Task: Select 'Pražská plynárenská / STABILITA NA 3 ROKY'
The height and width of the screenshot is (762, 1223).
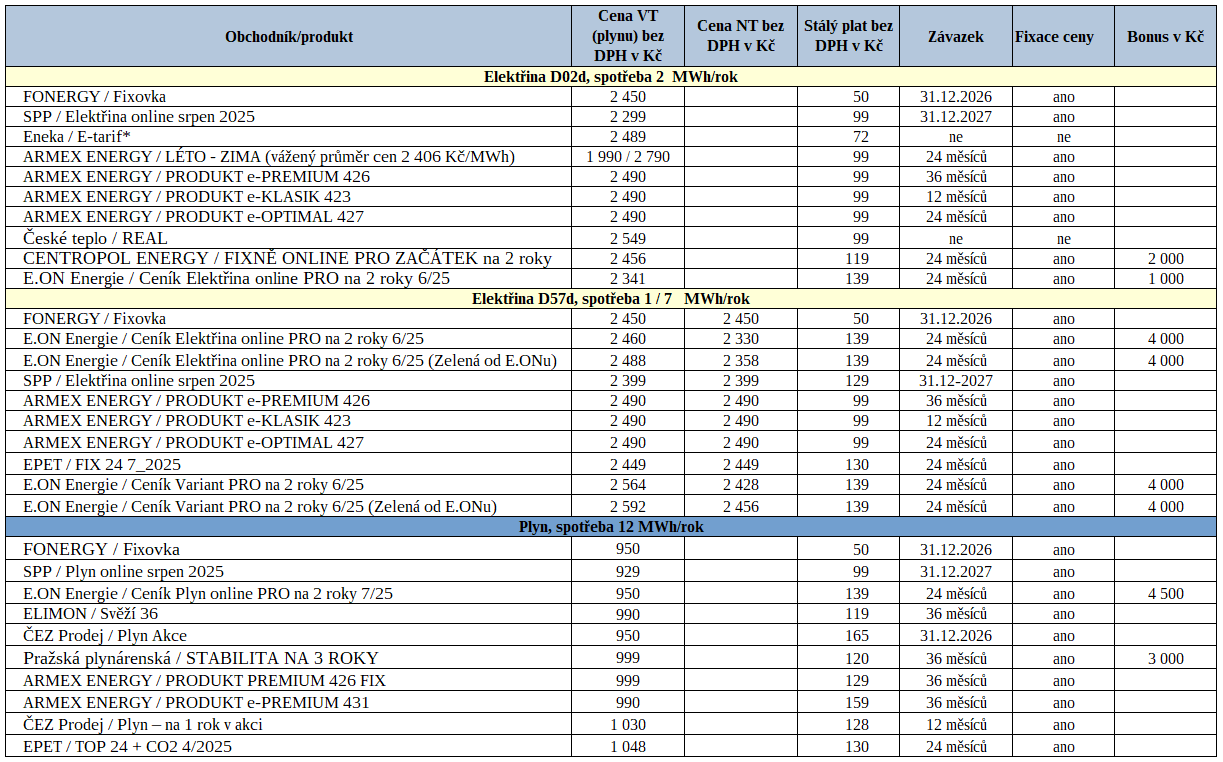Action: (201, 658)
